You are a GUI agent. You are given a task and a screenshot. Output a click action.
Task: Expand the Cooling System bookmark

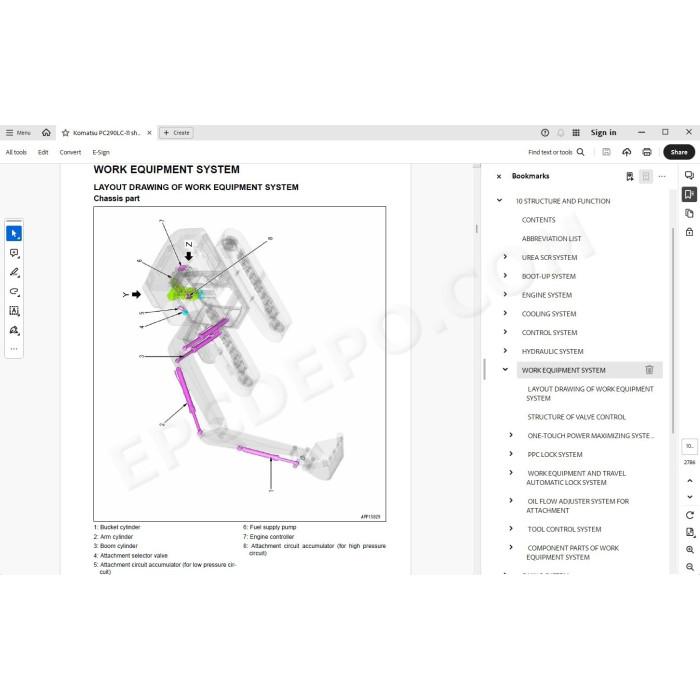(505, 313)
